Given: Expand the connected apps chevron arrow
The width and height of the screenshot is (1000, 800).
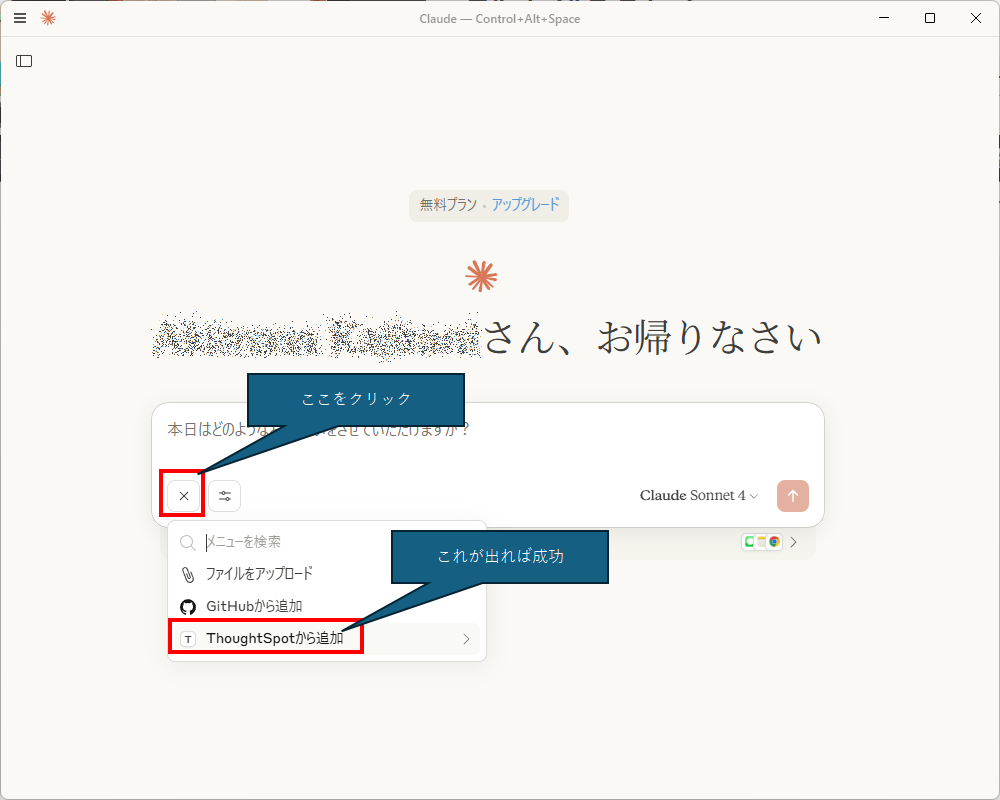Looking at the screenshot, I should point(793,542).
